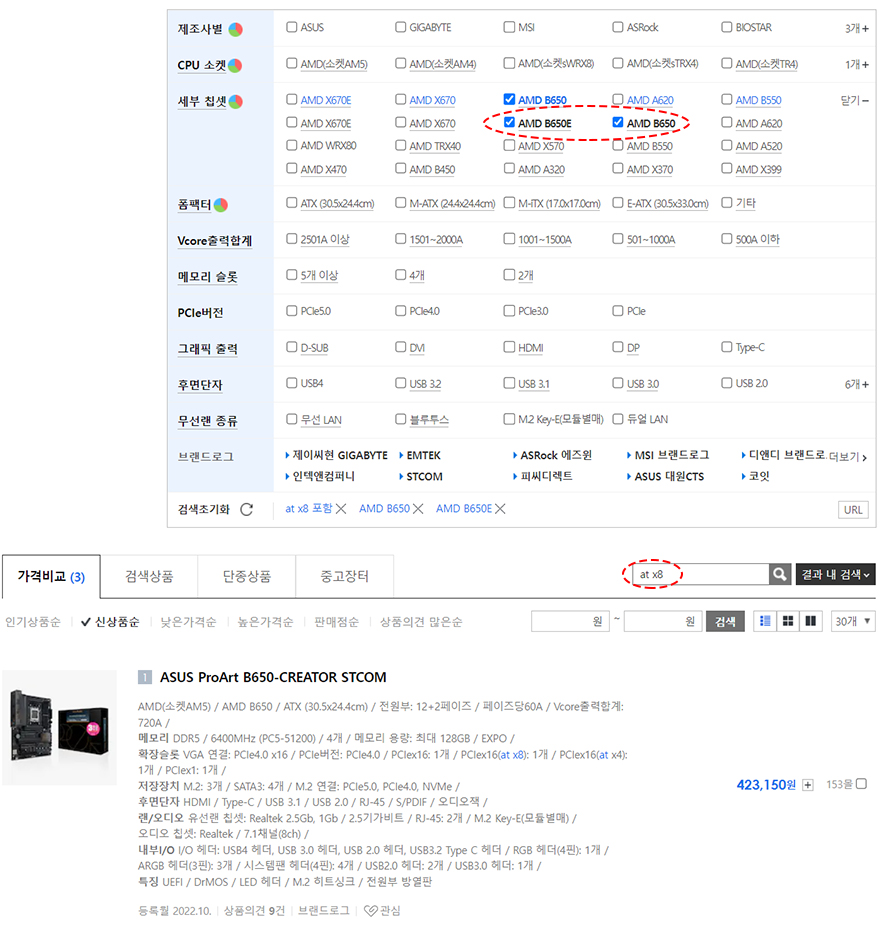Open ASUS ProArt B650-CREATOR product thumbnail

[x=59, y=727]
